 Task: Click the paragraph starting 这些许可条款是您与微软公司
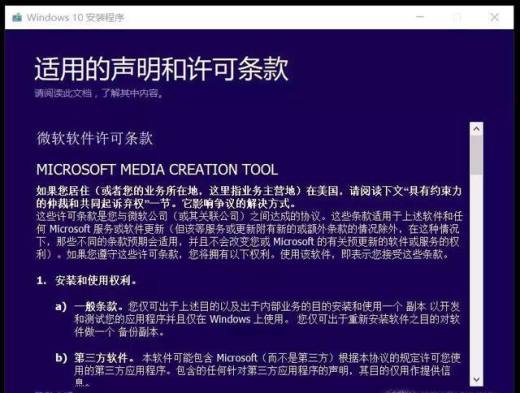[x=249, y=235]
